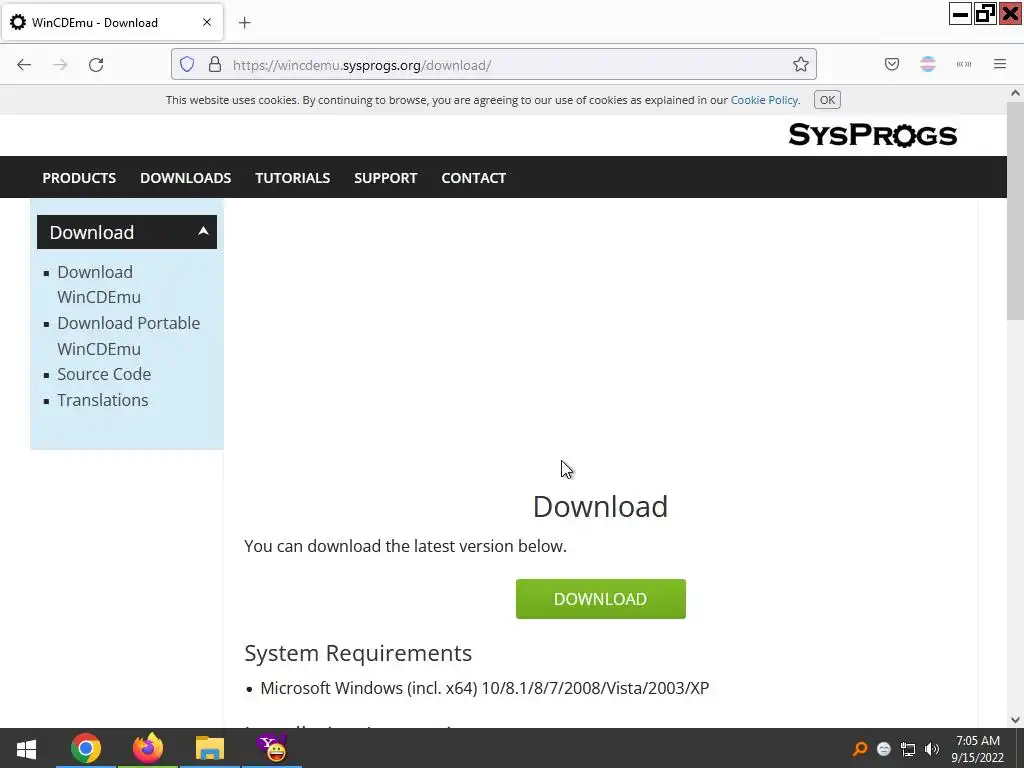The image size is (1024, 768).
Task: Open the Cookie Policy link
Action: (x=764, y=100)
